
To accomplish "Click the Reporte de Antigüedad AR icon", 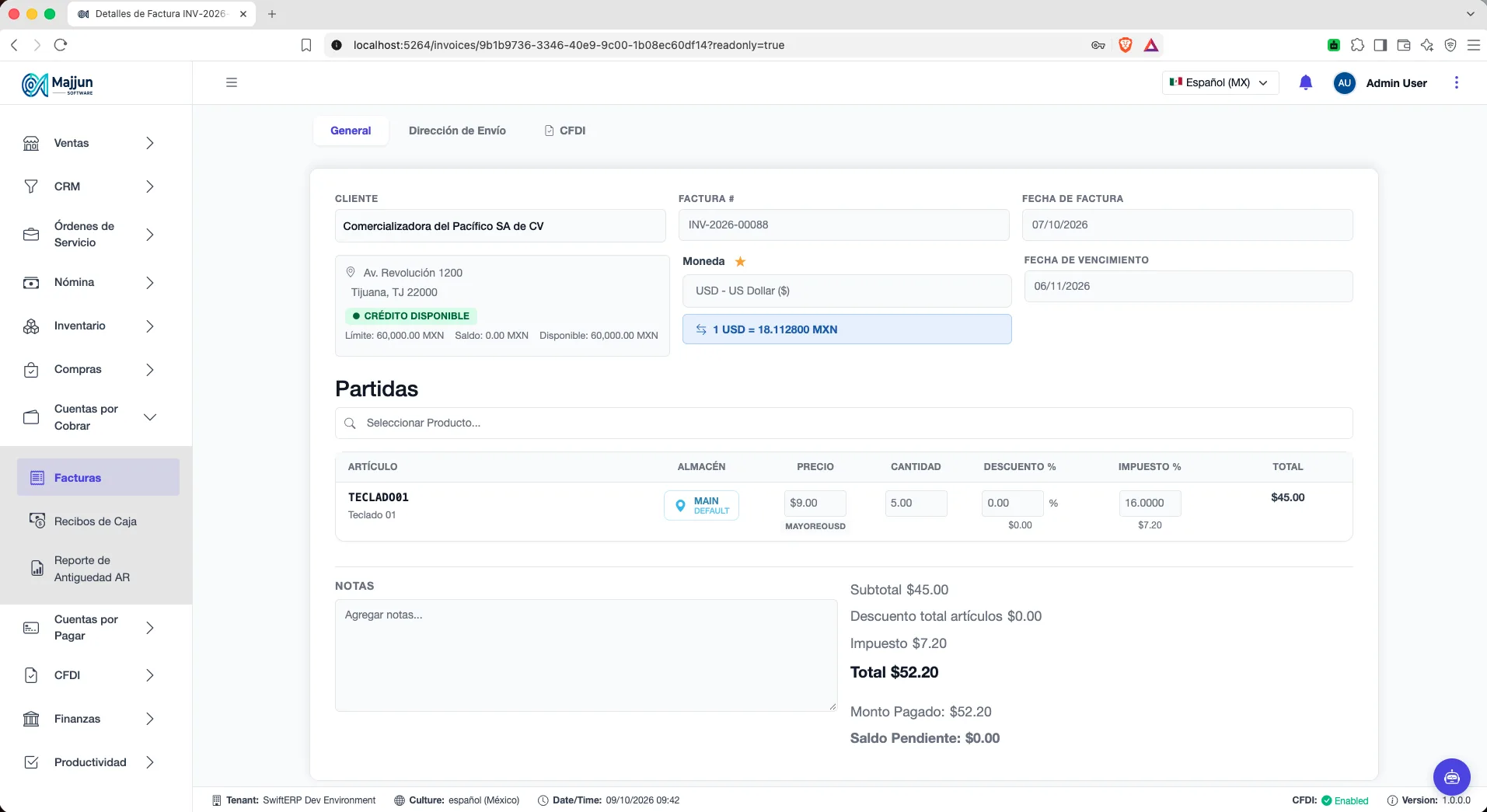I will [x=37, y=569].
